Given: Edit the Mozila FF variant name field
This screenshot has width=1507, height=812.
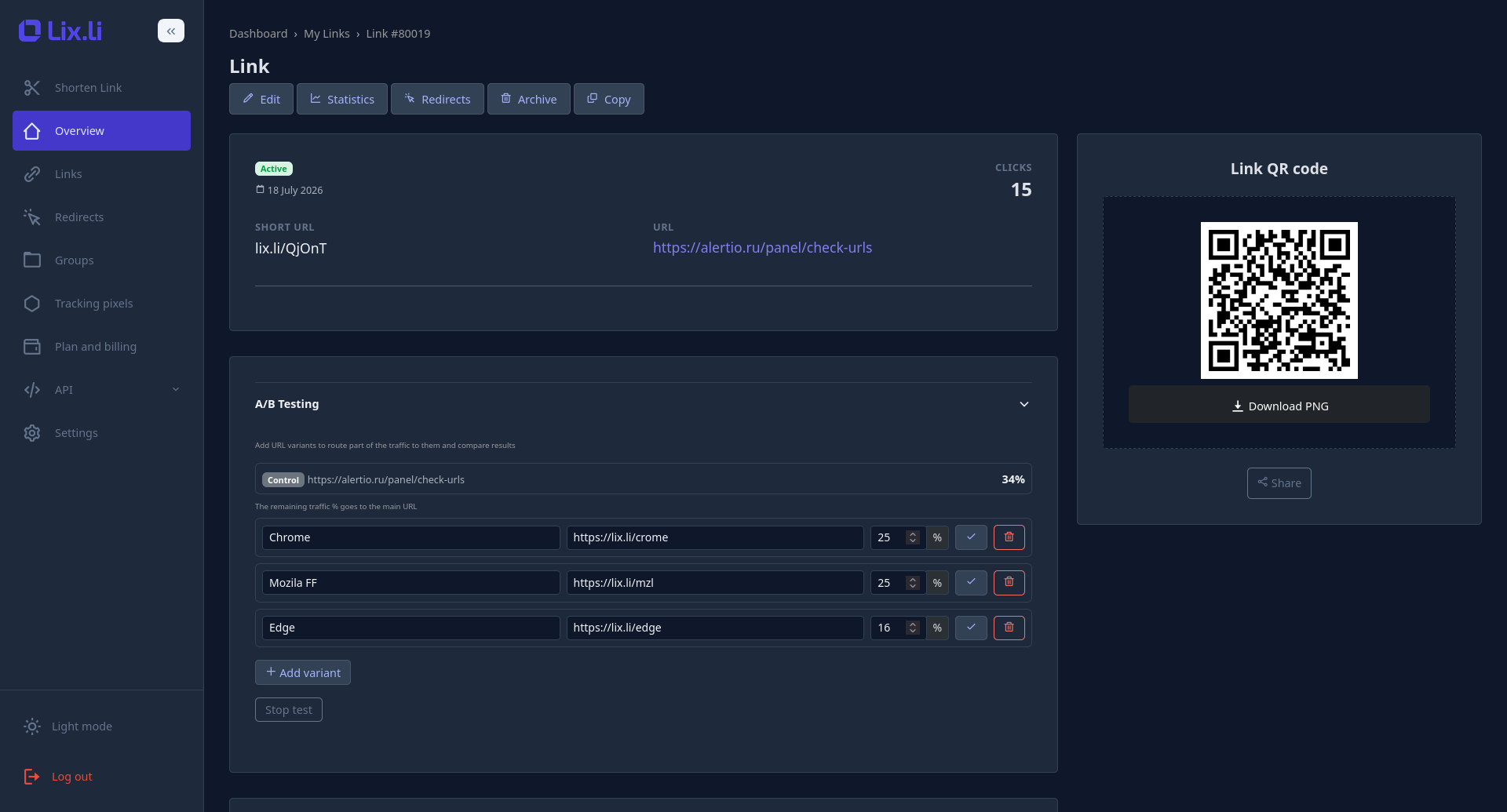Looking at the screenshot, I should pos(411,583).
